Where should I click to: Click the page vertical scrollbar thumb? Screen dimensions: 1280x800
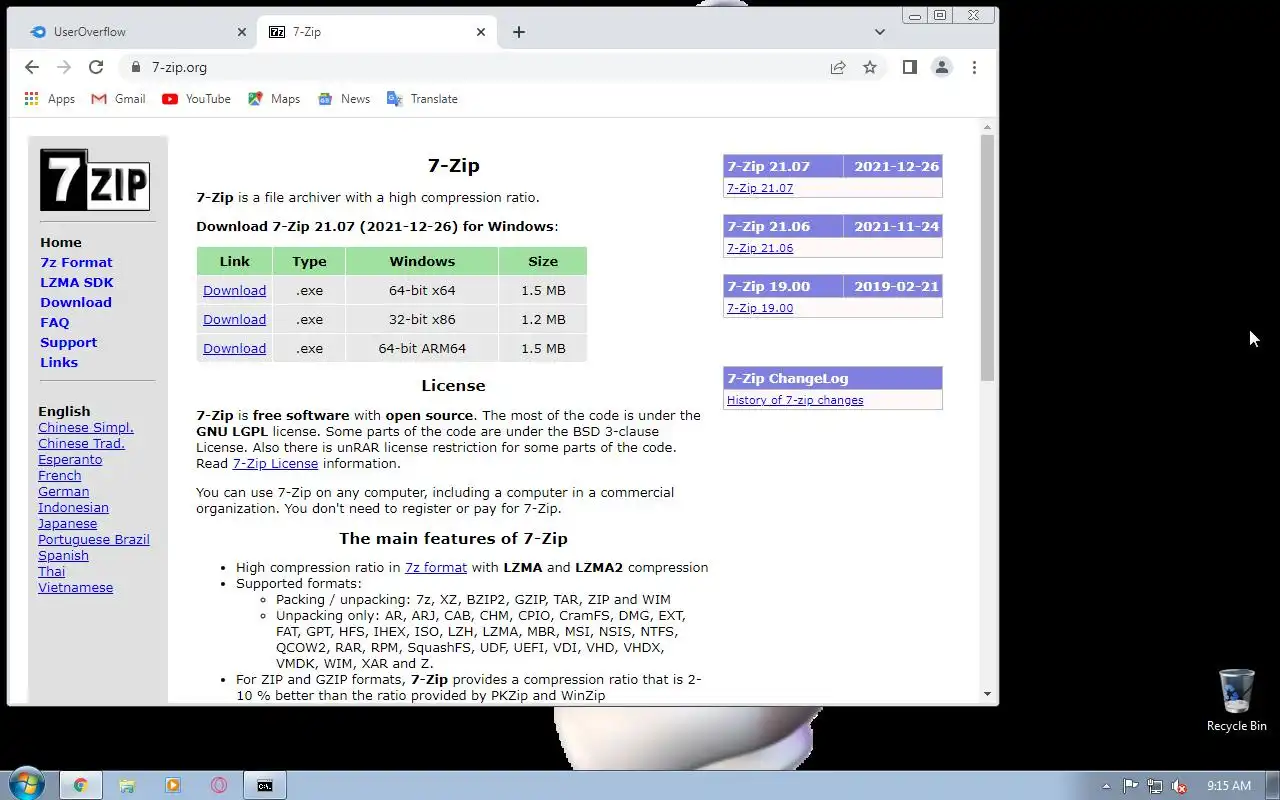coord(987,257)
